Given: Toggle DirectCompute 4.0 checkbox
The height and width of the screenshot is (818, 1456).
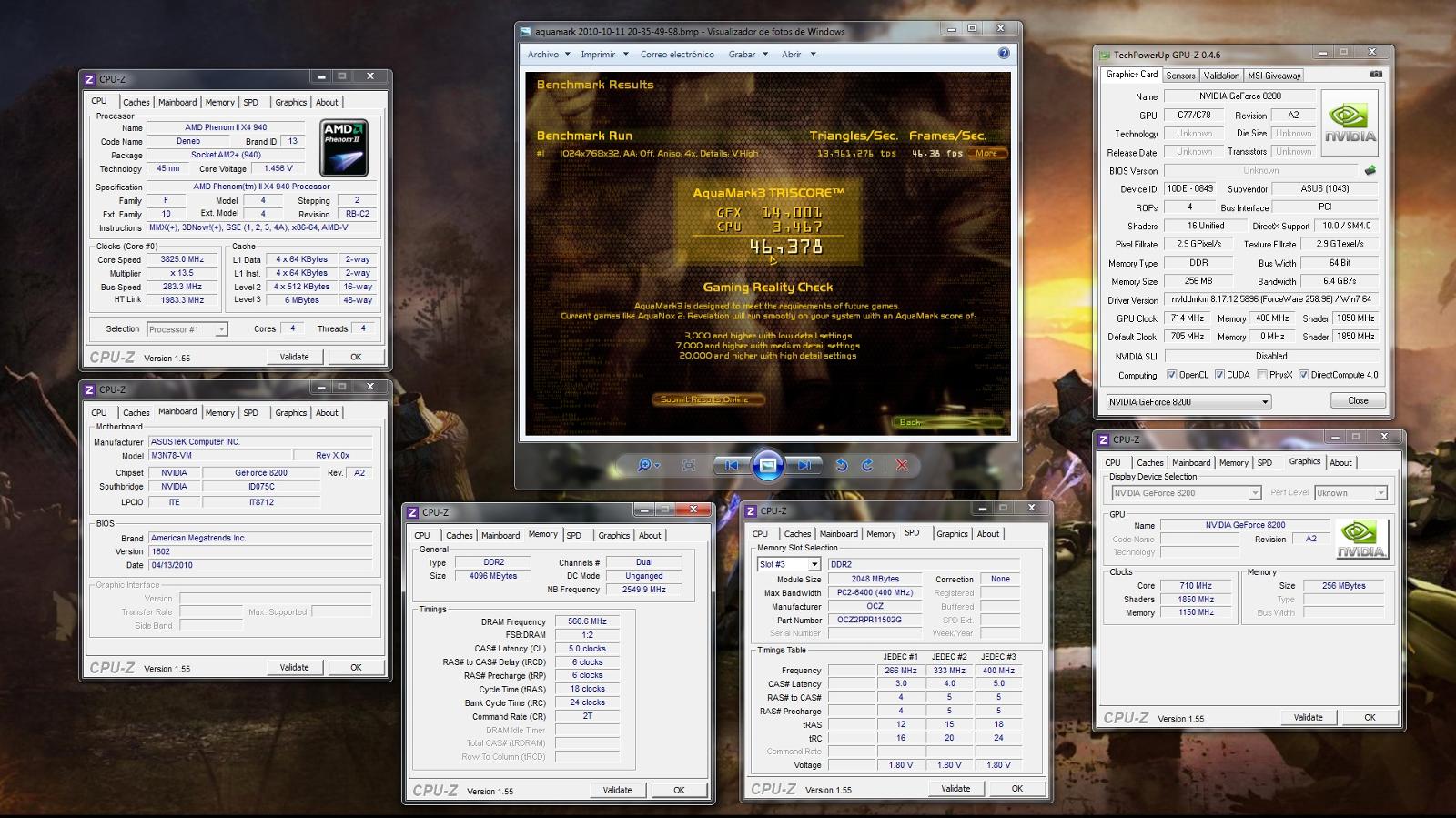Looking at the screenshot, I should coord(1303,375).
